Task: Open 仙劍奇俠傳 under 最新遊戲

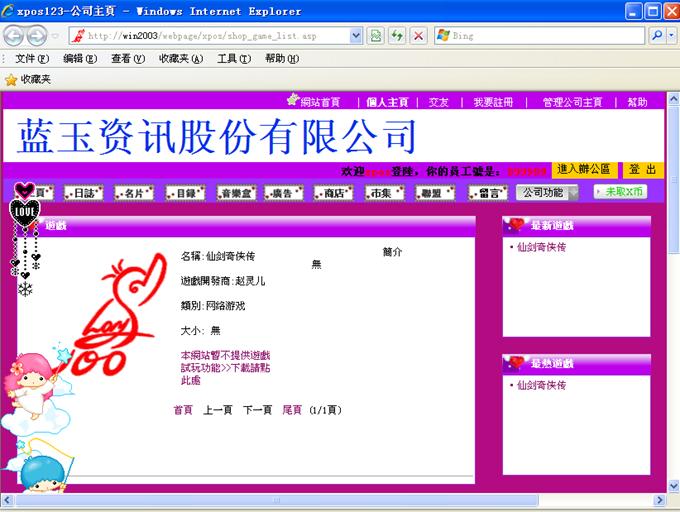Action: coord(541,247)
